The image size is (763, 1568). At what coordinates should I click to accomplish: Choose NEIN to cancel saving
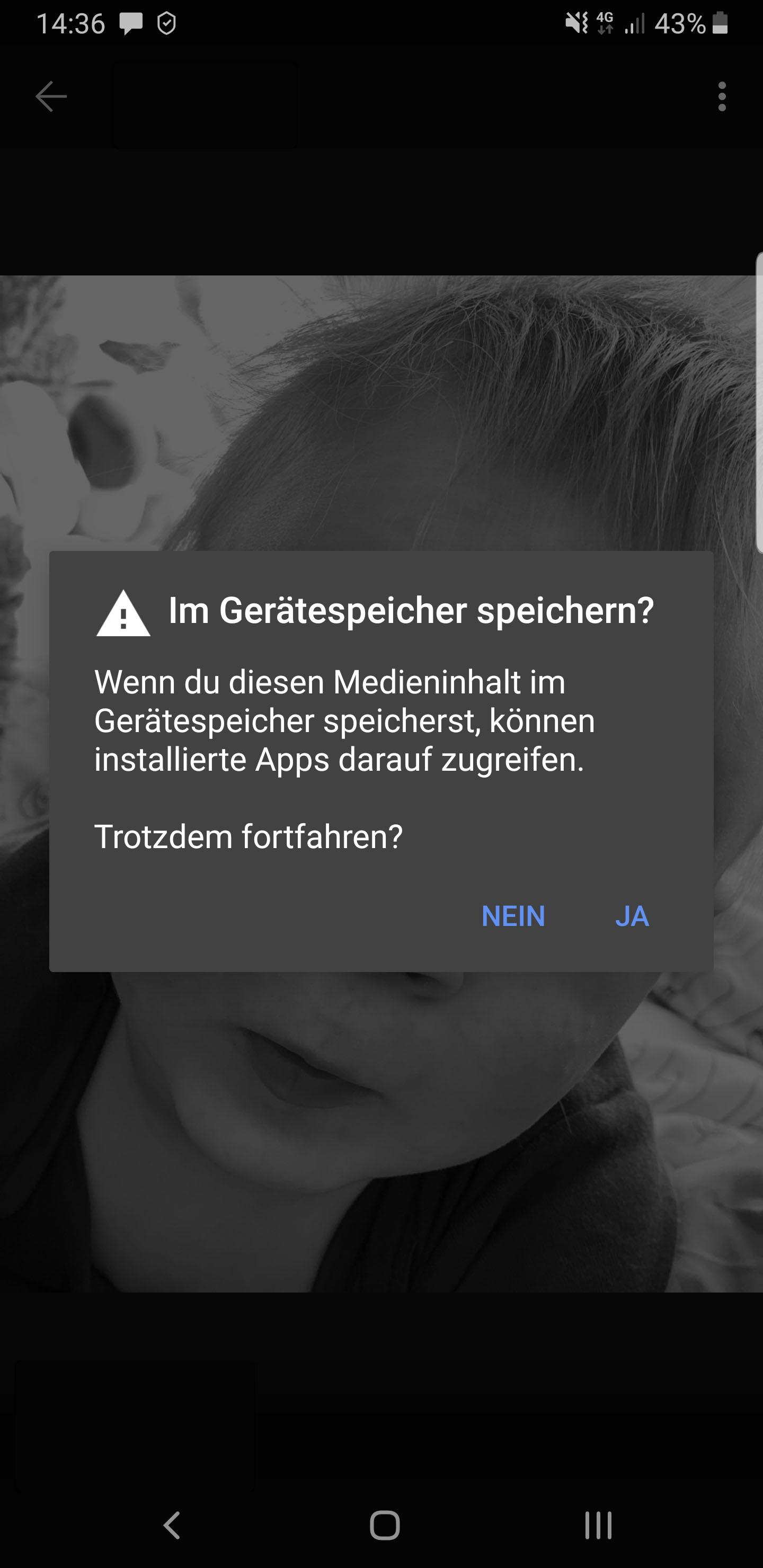[x=513, y=916]
